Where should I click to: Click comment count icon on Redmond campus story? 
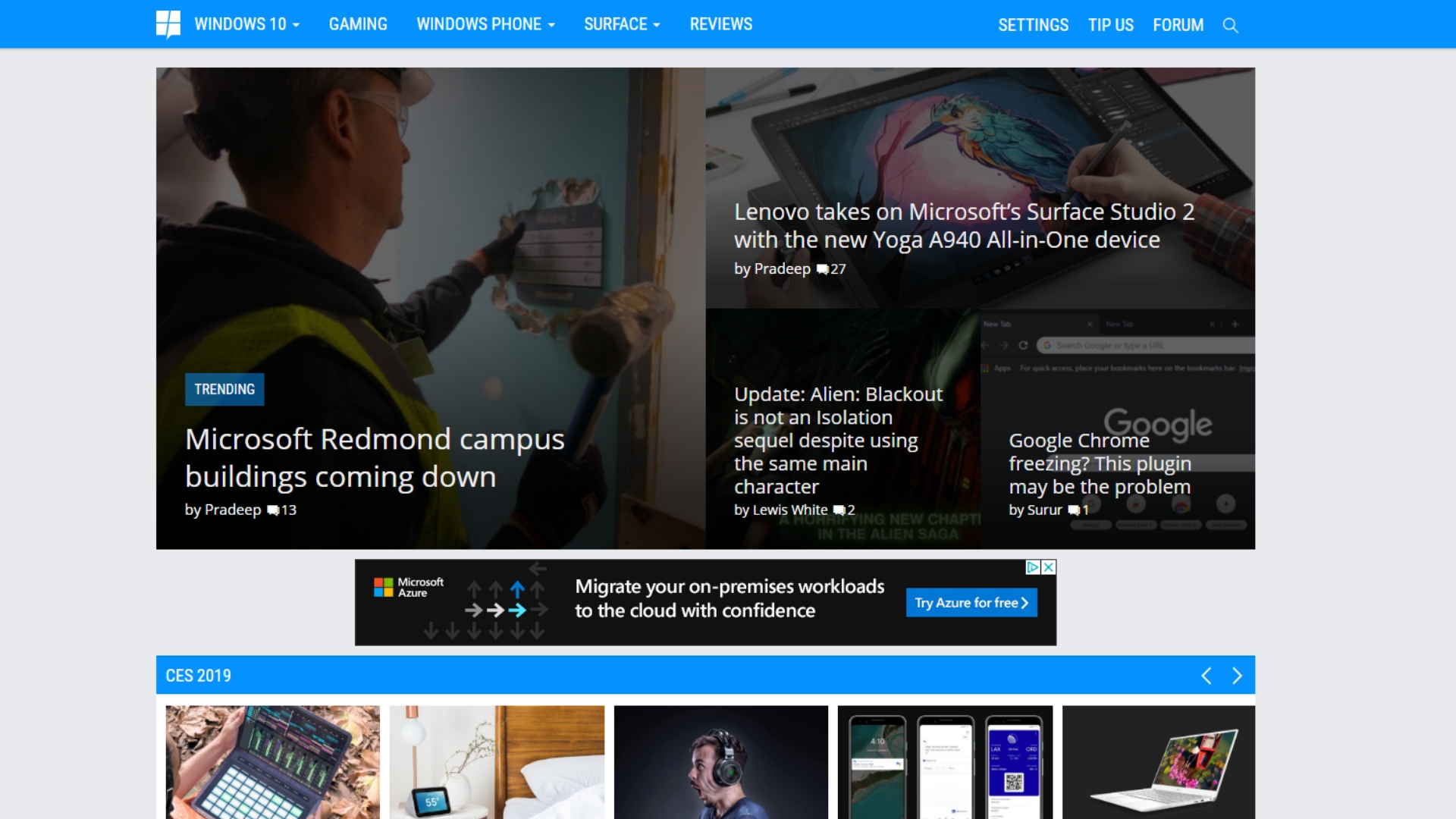tap(273, 510)
